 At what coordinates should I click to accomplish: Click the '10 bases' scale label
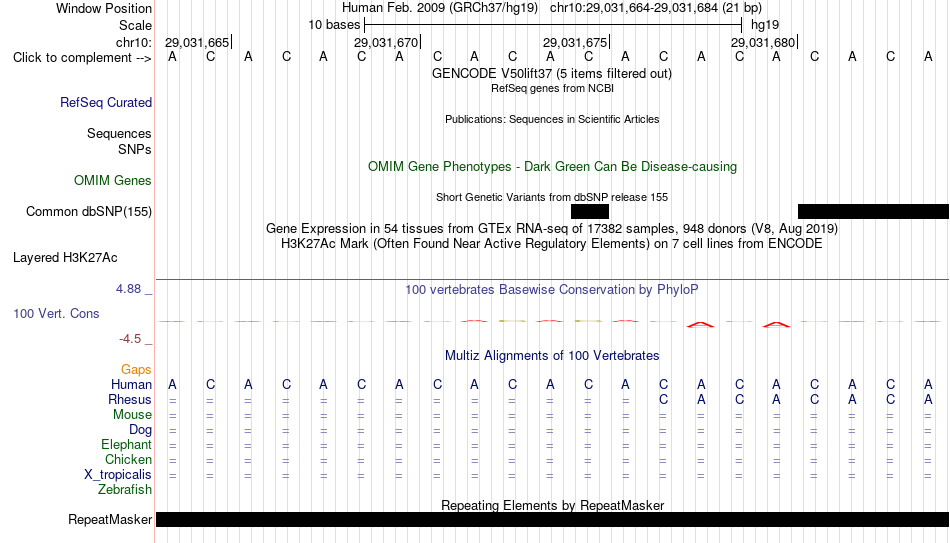click(334, 25)
